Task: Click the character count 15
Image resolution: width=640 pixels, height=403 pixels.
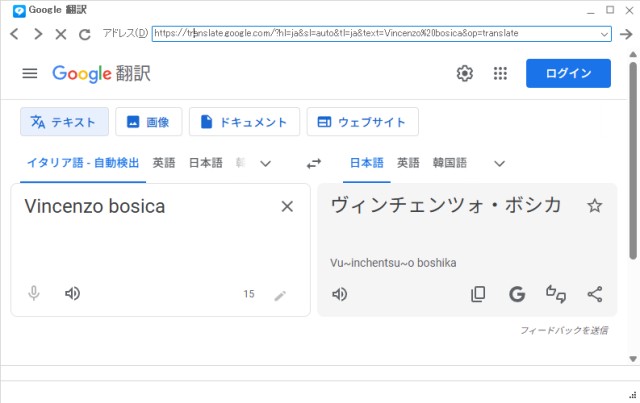Action: click(x=249, y=294)
